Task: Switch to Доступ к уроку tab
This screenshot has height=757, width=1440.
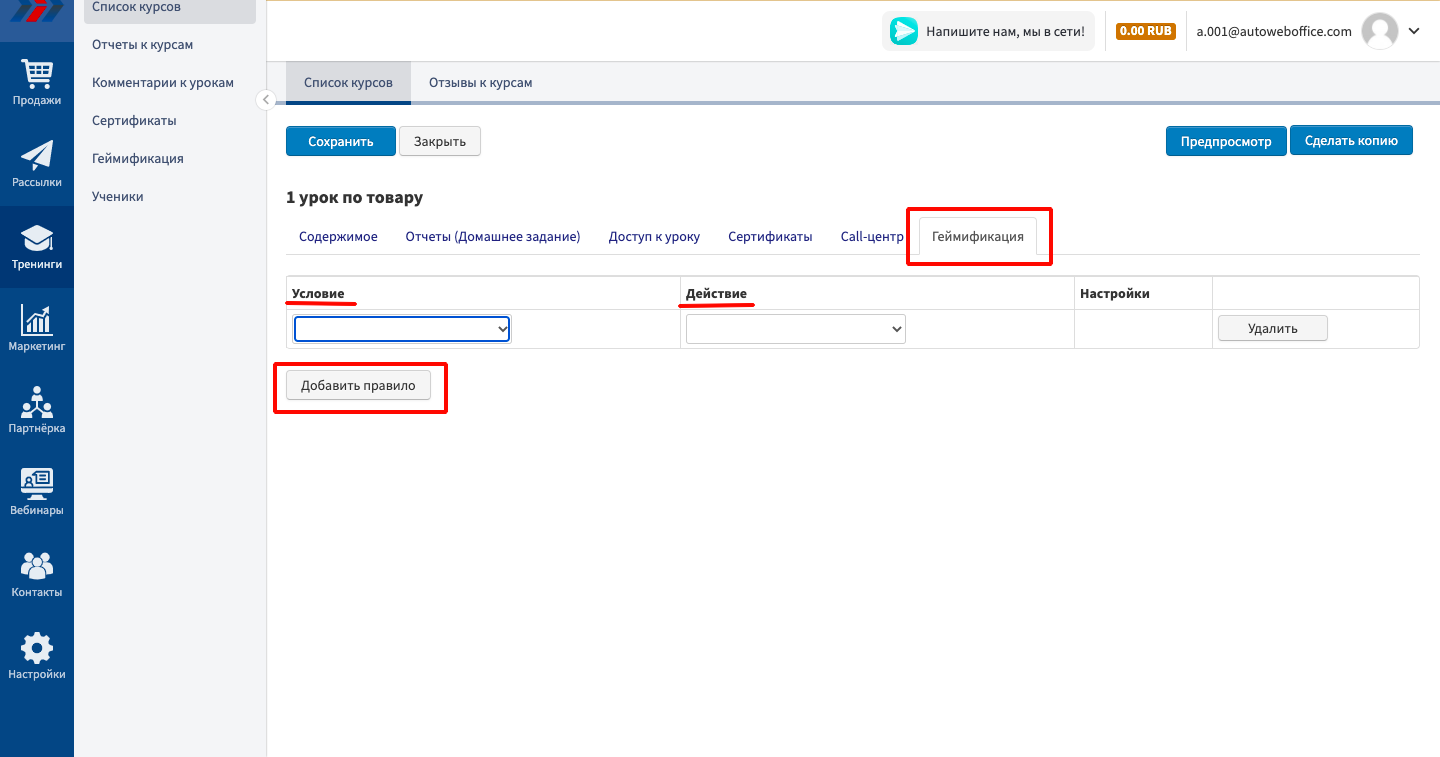Action: click(654, 237)
